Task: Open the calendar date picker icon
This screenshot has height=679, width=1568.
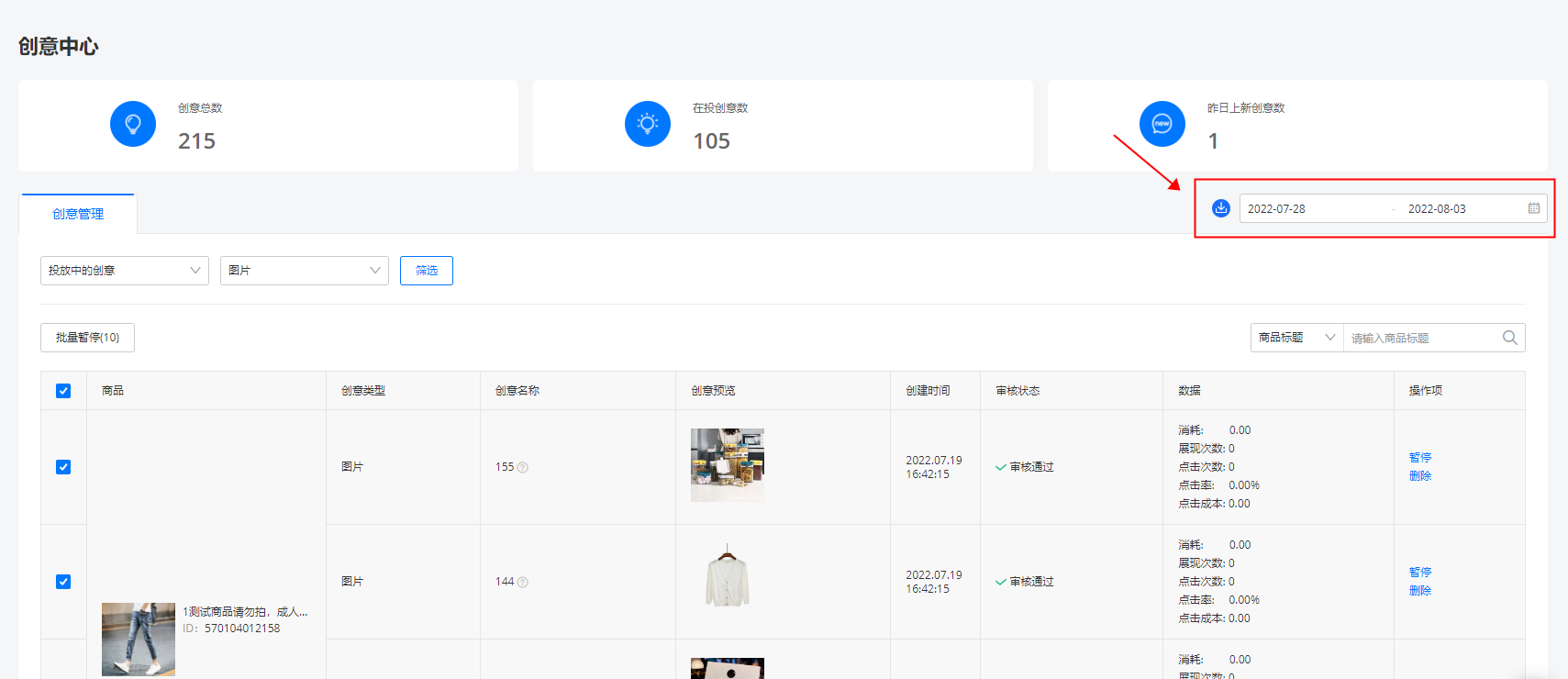Action: coord(1533,208)
